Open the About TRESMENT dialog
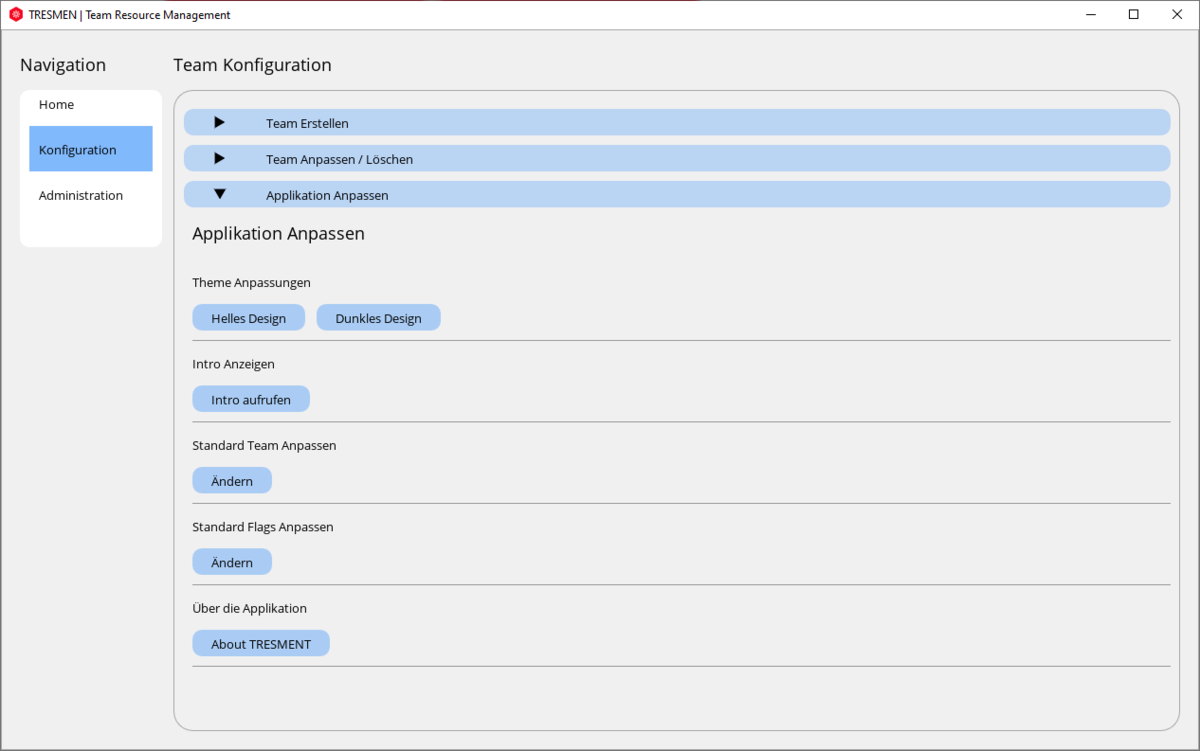The height and width of the screenshot is (751, 1200). pyautogui.click(x=260, y=644)
